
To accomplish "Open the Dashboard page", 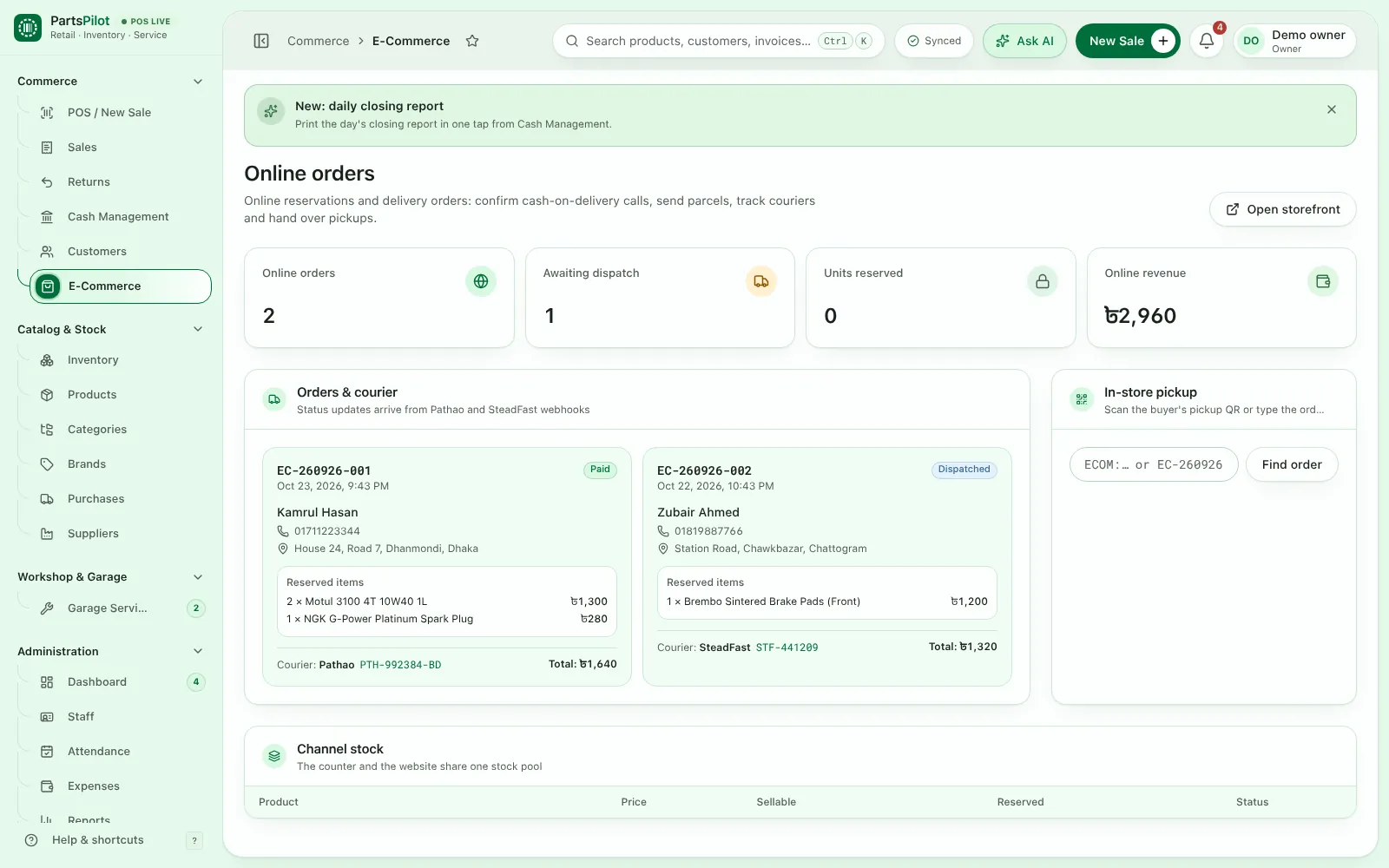I will (x=121, y=682).
